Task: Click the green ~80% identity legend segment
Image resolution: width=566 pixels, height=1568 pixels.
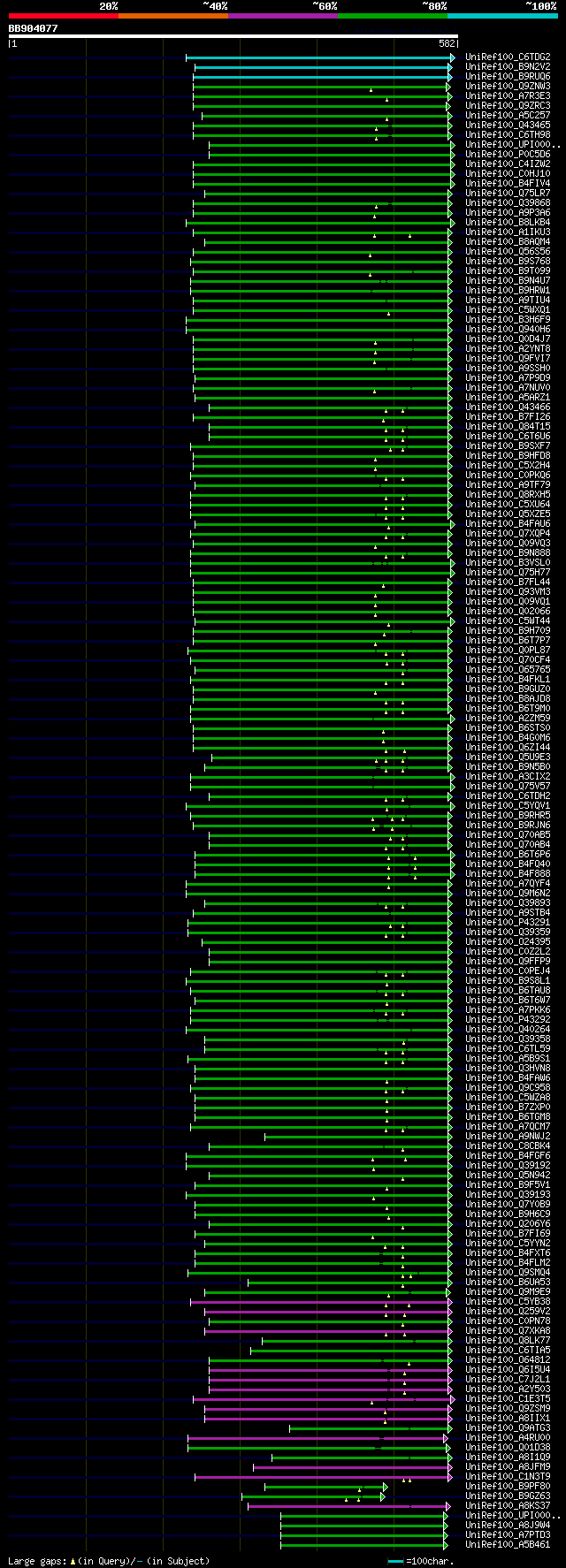Action: click(393, 16)
